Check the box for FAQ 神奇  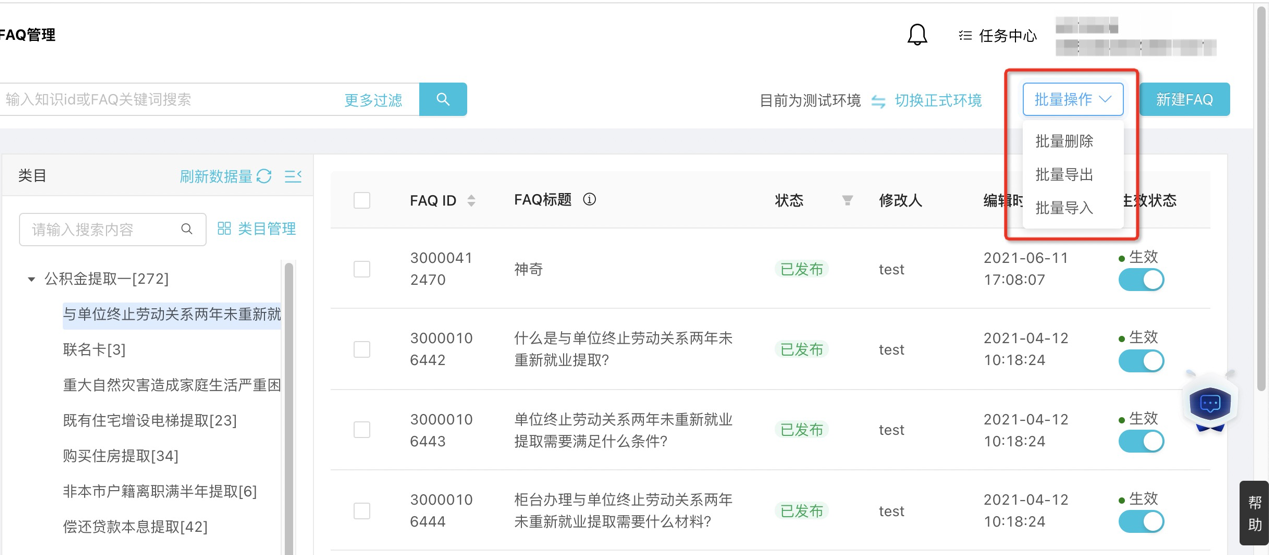[x=362, y=270]
